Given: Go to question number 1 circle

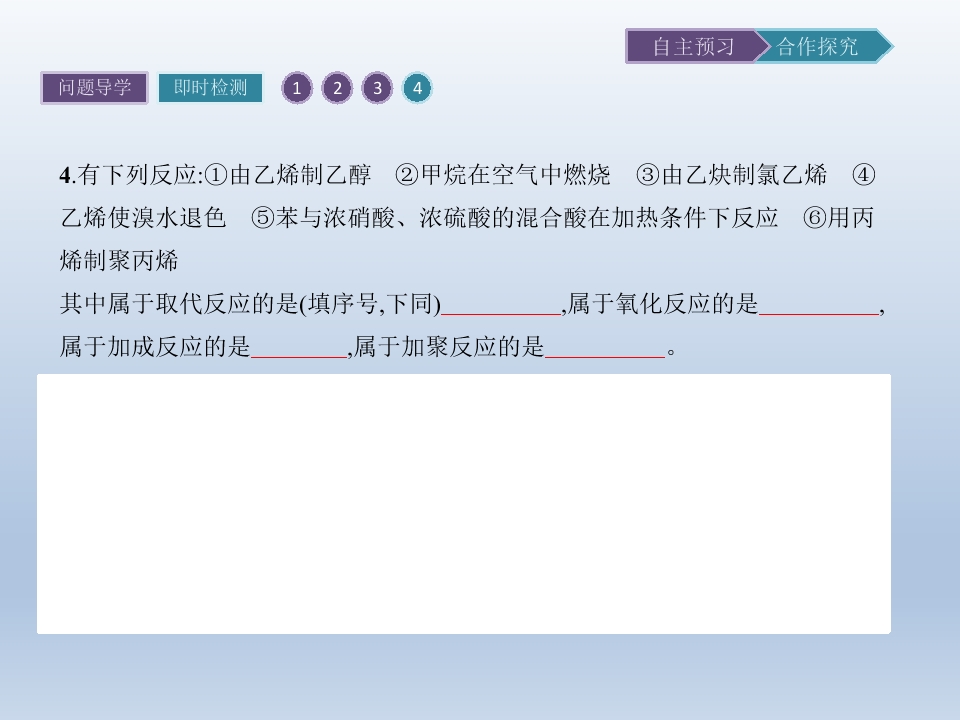Looking at the screenshot, I should [x=297, y=88].
